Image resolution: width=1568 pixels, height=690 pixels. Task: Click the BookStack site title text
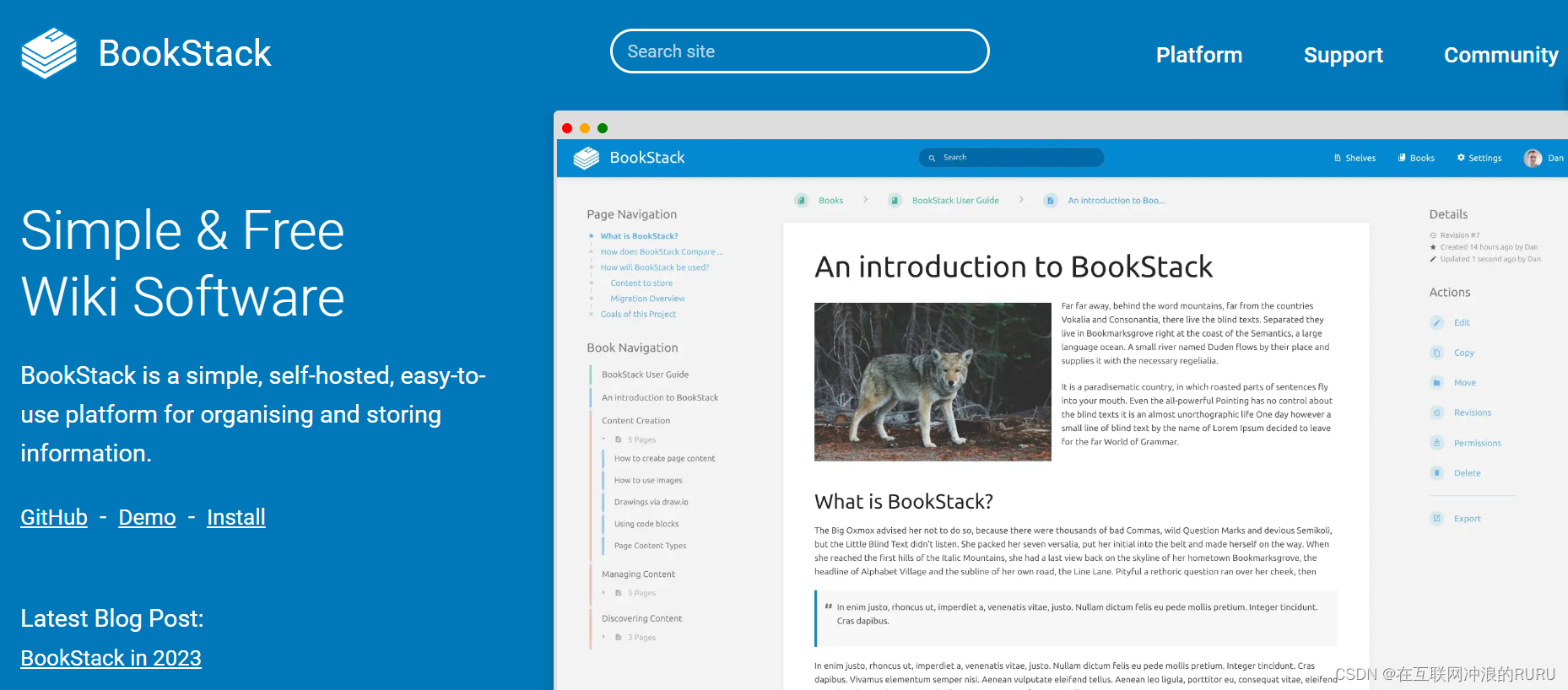[x=185, y=53]
